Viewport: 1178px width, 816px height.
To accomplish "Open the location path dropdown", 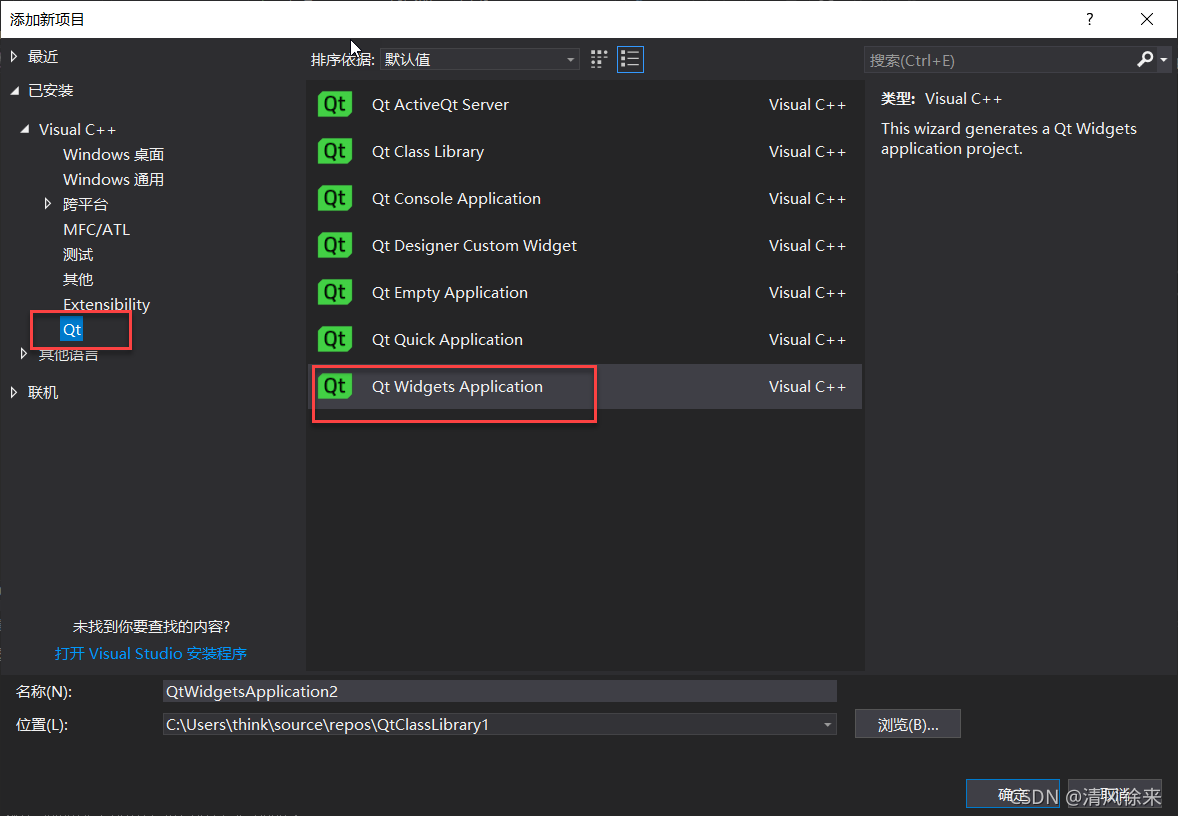I will pos(827,724).
